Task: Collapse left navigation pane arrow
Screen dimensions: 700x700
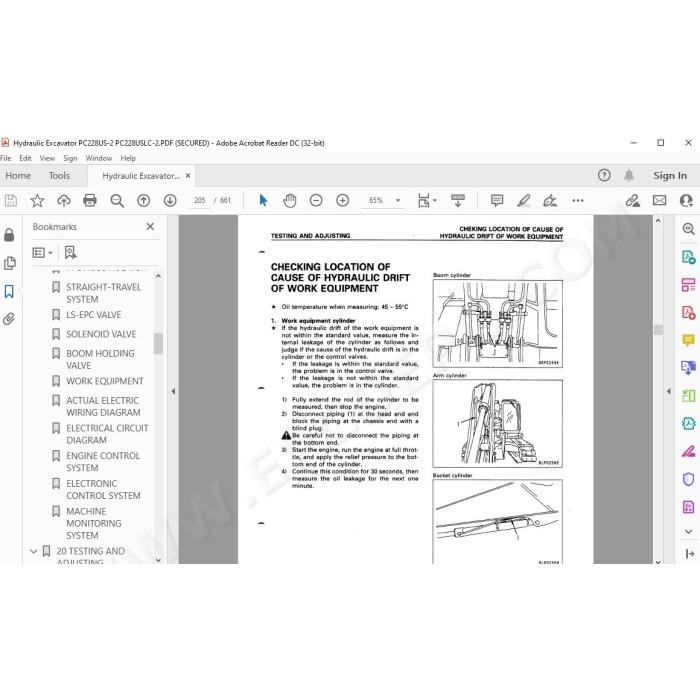Action: tap(173, 391)
